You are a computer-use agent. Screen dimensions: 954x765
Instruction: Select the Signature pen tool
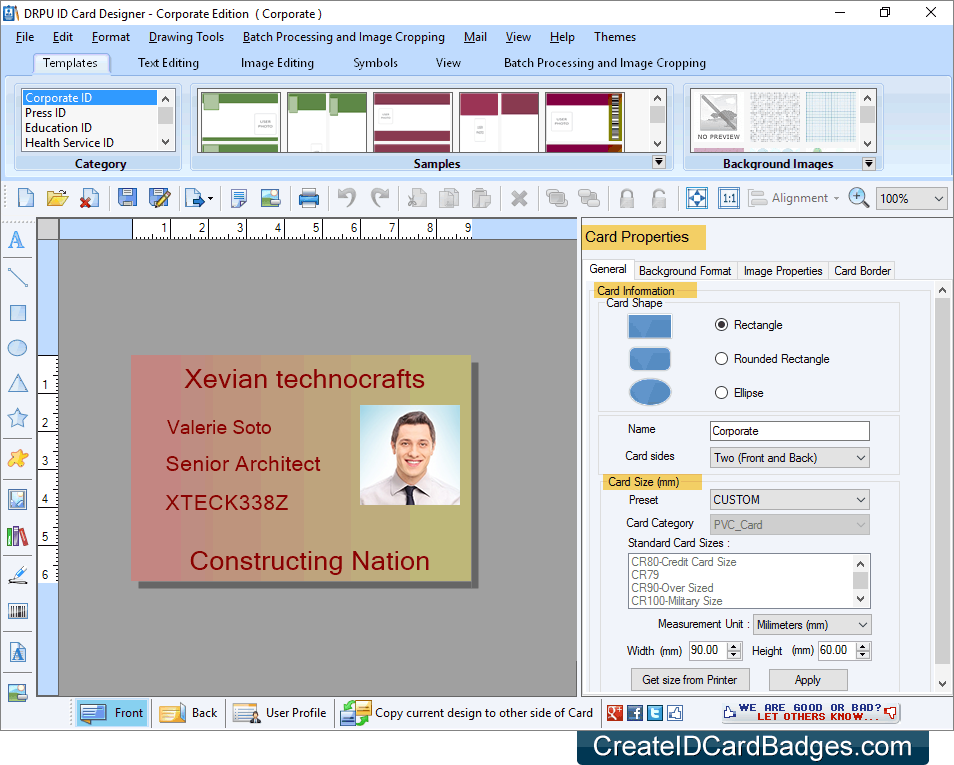(18, 575)
